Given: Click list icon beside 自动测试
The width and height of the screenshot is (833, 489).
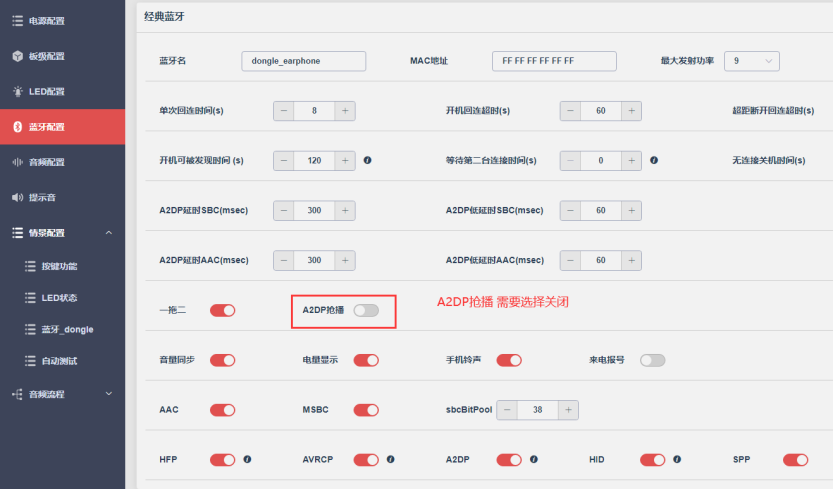Looking at the screenshot, I should [x=30, y=361].
